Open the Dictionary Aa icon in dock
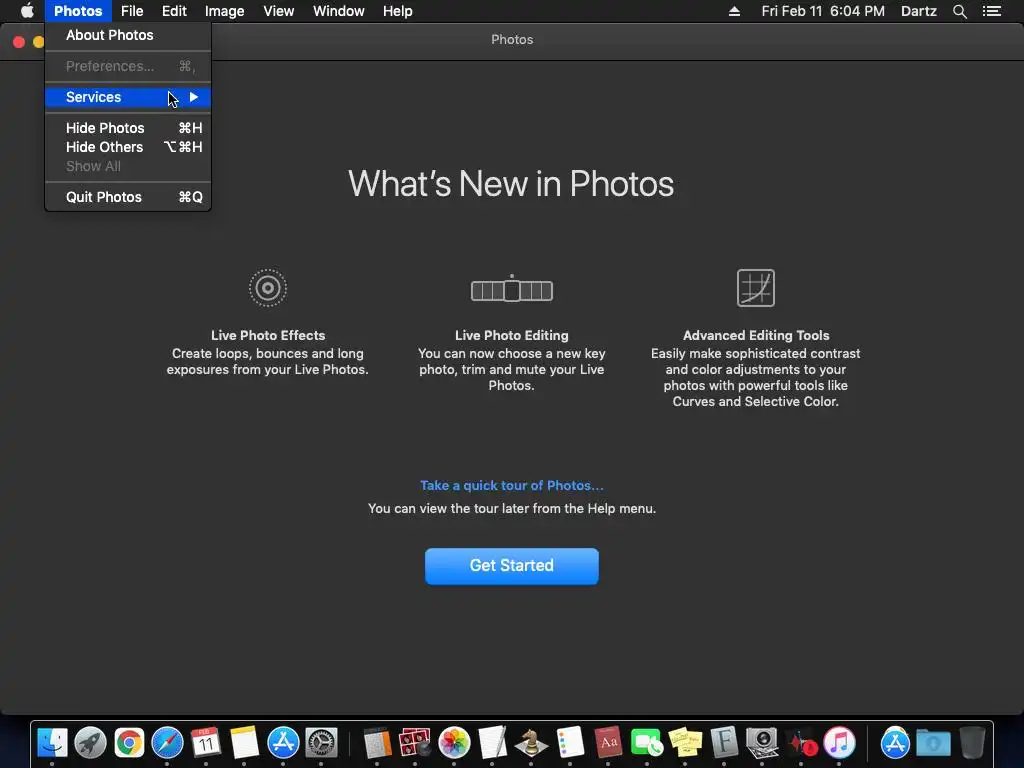Screen dimensions: 1024x768 coord(608,743)
